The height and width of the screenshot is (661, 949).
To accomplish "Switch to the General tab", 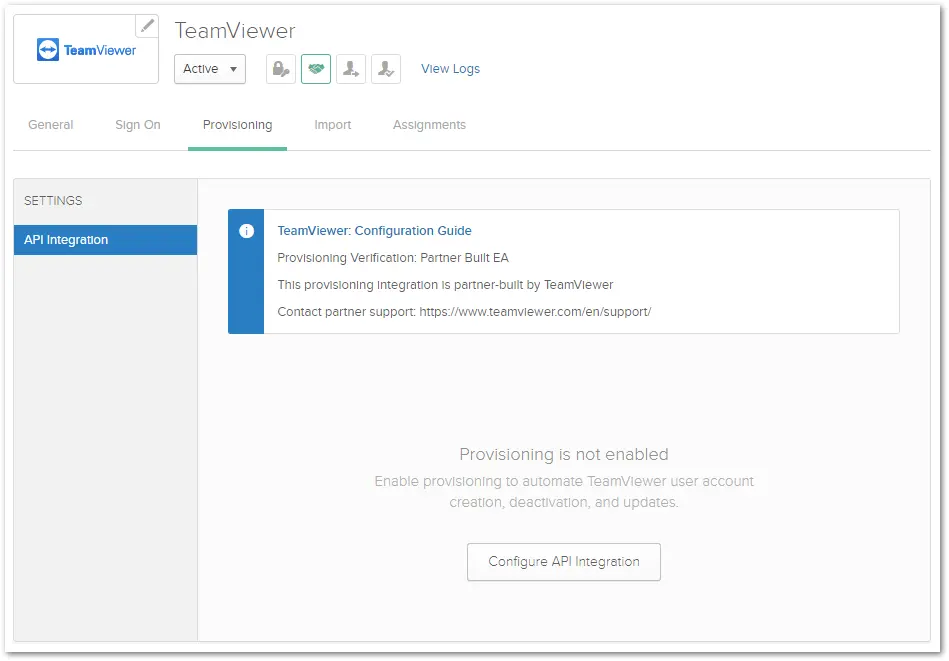I will [51, 125].
